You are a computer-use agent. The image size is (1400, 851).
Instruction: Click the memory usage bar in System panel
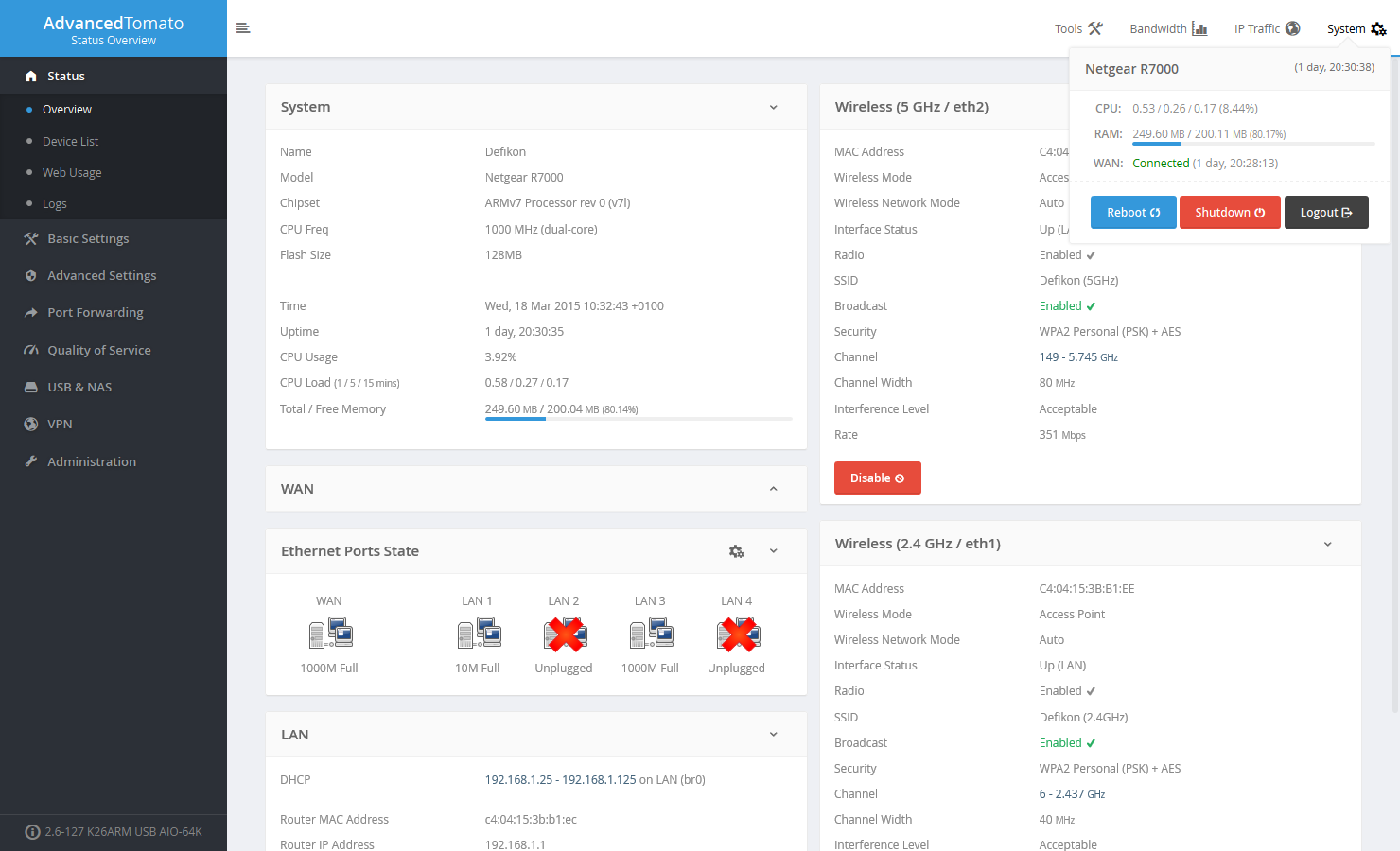point(639,419)
